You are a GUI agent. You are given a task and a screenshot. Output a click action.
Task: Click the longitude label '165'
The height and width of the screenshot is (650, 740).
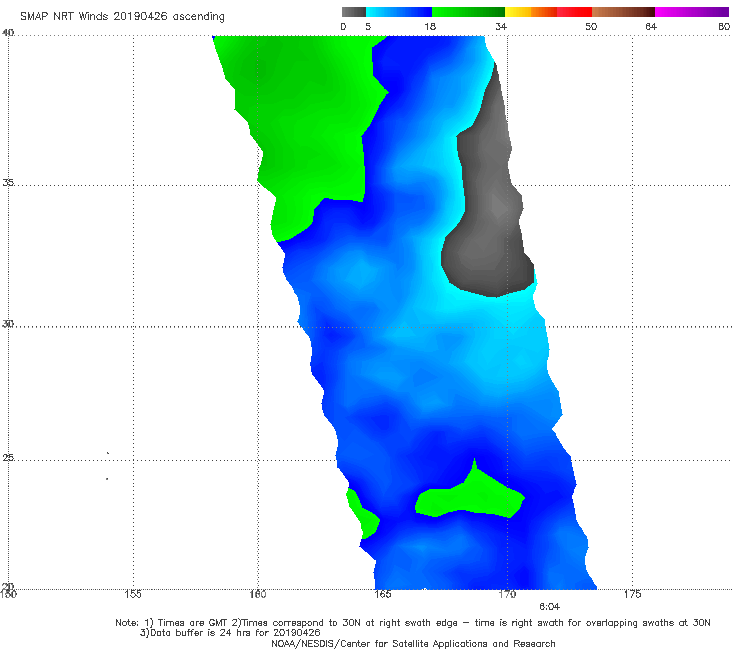point(382,594)
